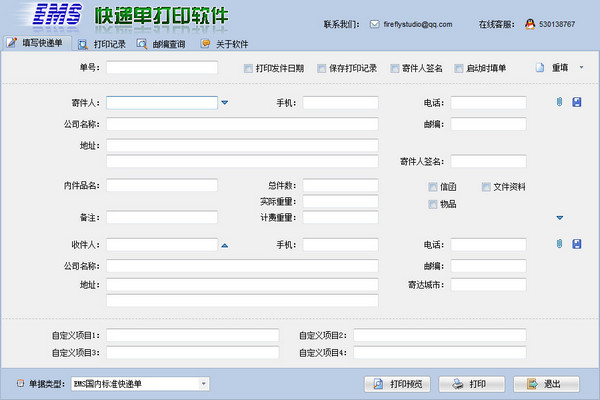The width and height of the screenshot is (600, 400).
Task: Click the 打印预览 print preview button
Action: point(397,383)
